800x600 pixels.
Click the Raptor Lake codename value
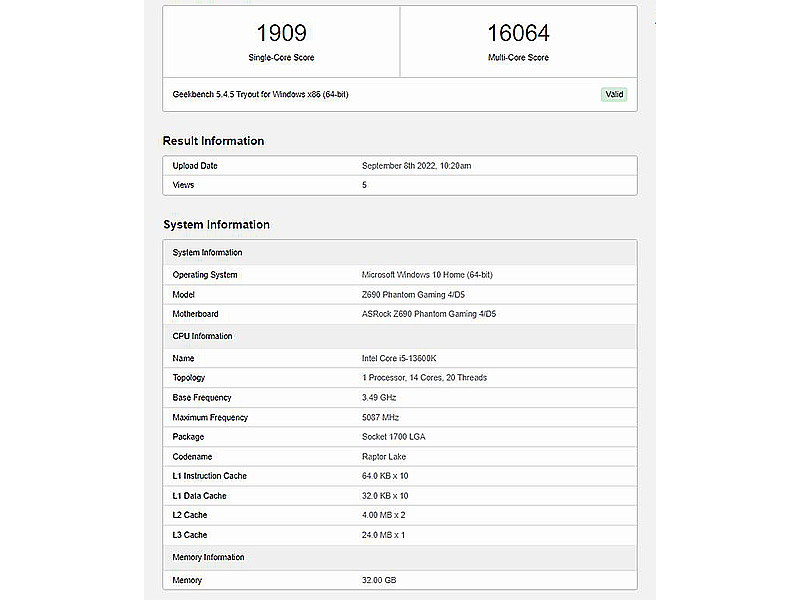(384, 457)
